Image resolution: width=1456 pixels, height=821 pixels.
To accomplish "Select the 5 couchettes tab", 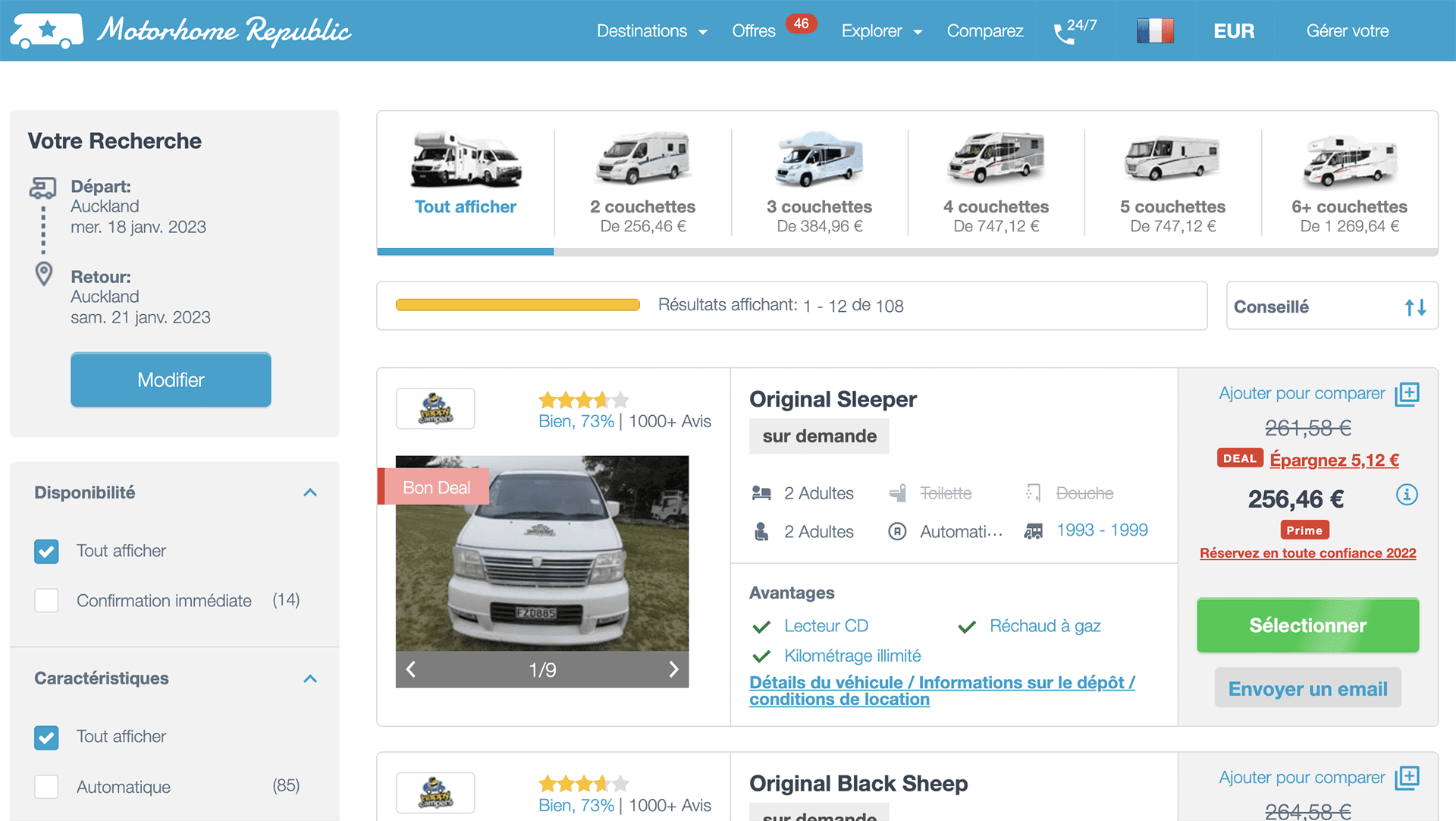I will (1173, 182).
